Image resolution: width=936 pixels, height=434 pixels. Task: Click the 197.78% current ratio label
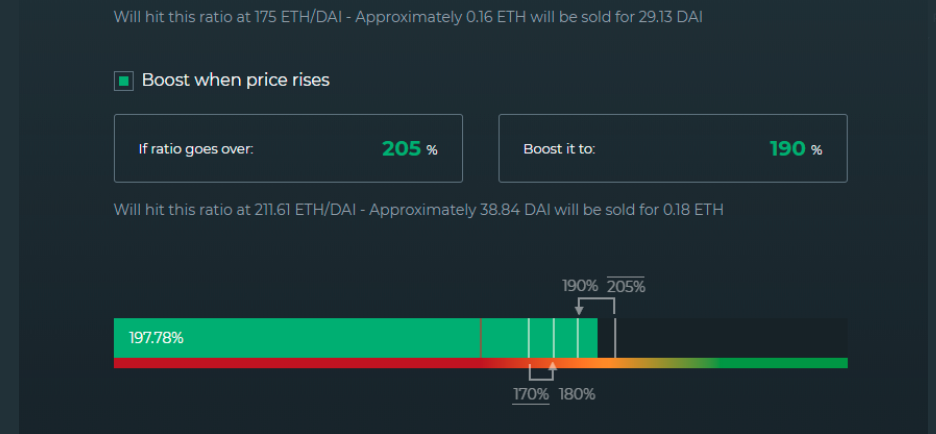click(x=156, y=338)
